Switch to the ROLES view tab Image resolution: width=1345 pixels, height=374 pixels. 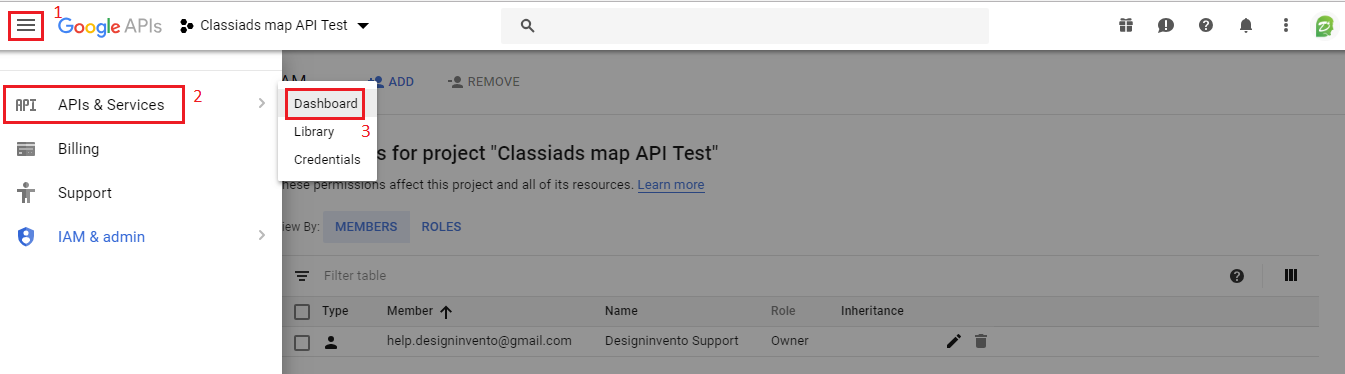coord(441,227)
